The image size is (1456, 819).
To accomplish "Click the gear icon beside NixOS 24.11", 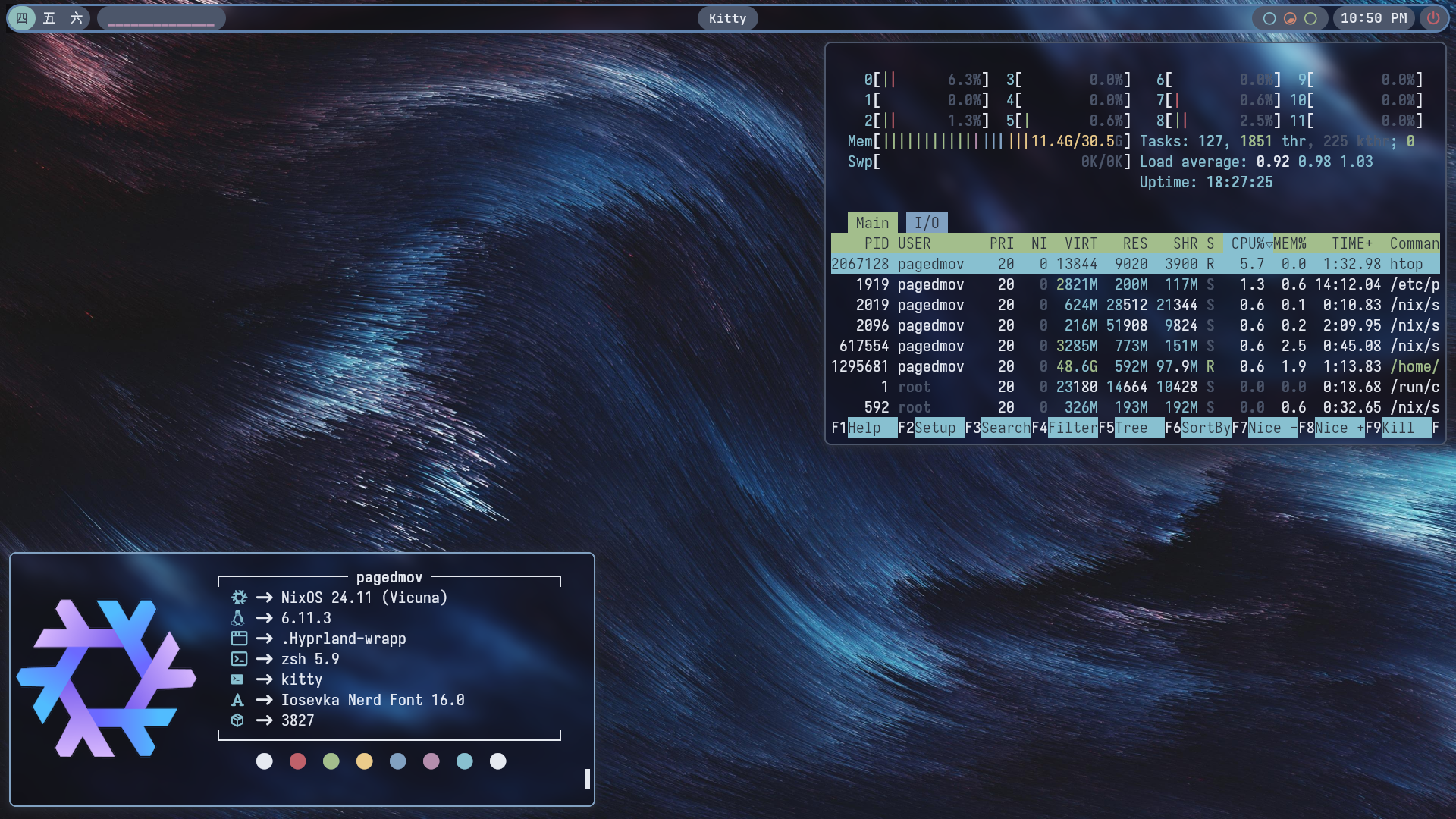I will [x=238, y=598].
